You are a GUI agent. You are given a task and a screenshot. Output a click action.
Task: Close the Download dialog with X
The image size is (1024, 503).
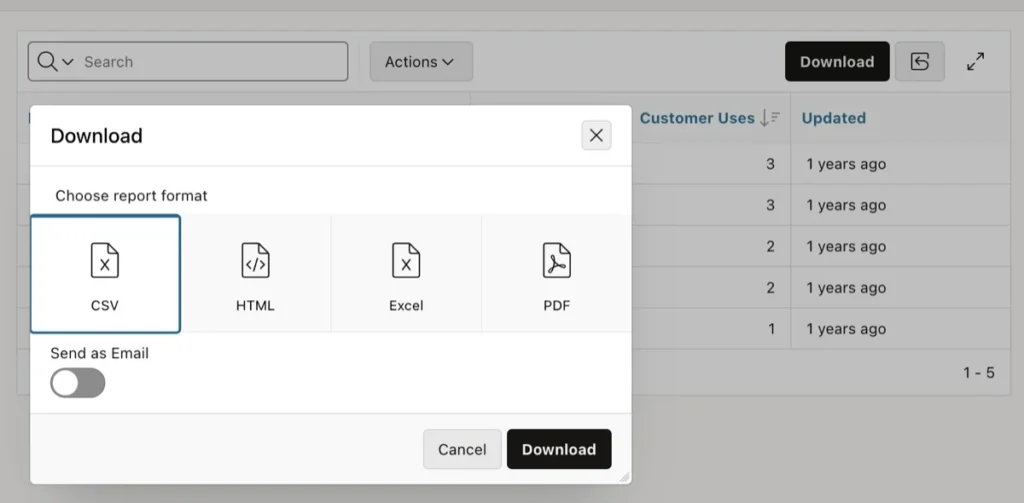(x=596, y=135)
